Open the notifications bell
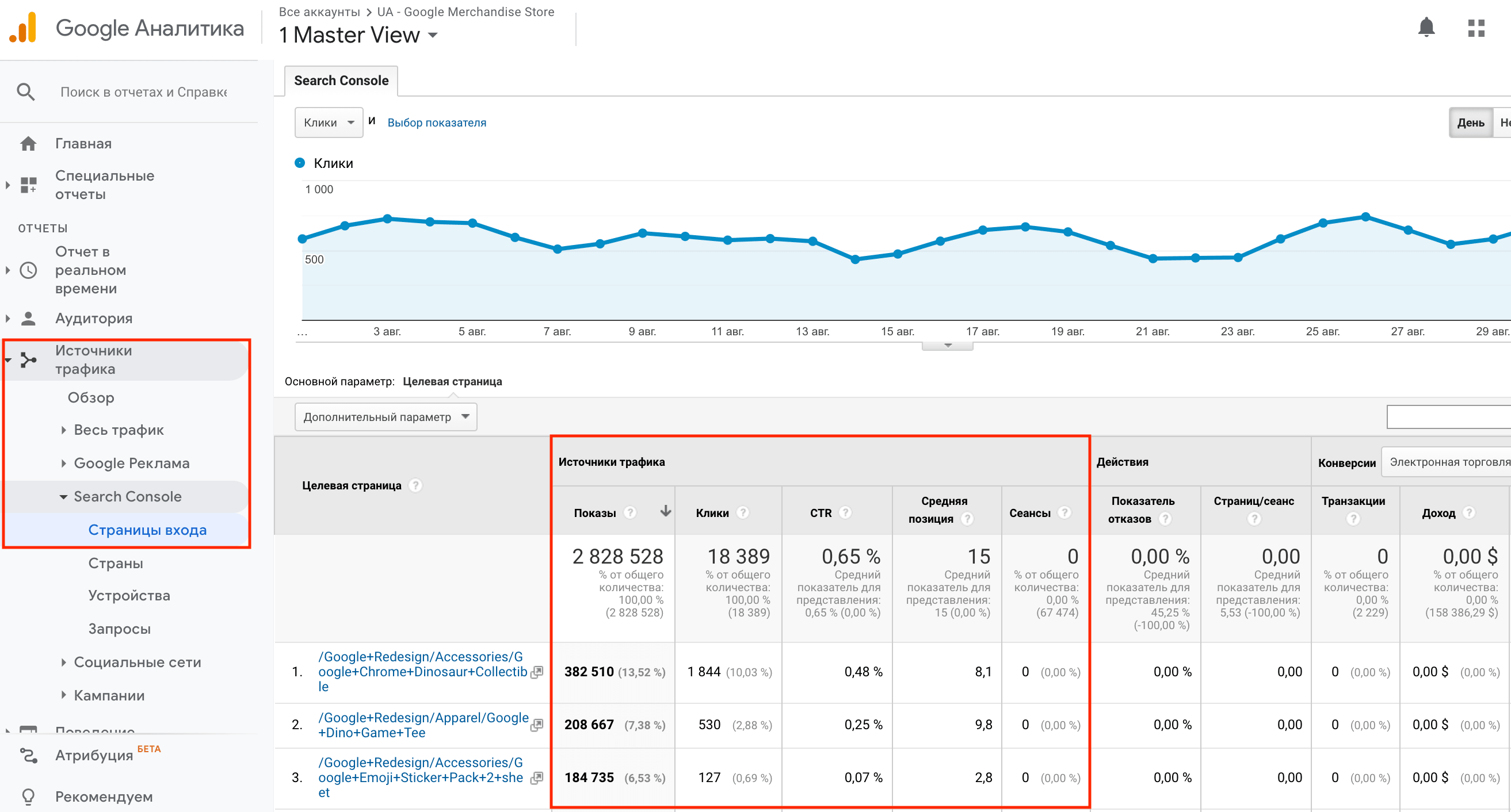This screenshot has width=1511, height=812. tap(1426, 28)
